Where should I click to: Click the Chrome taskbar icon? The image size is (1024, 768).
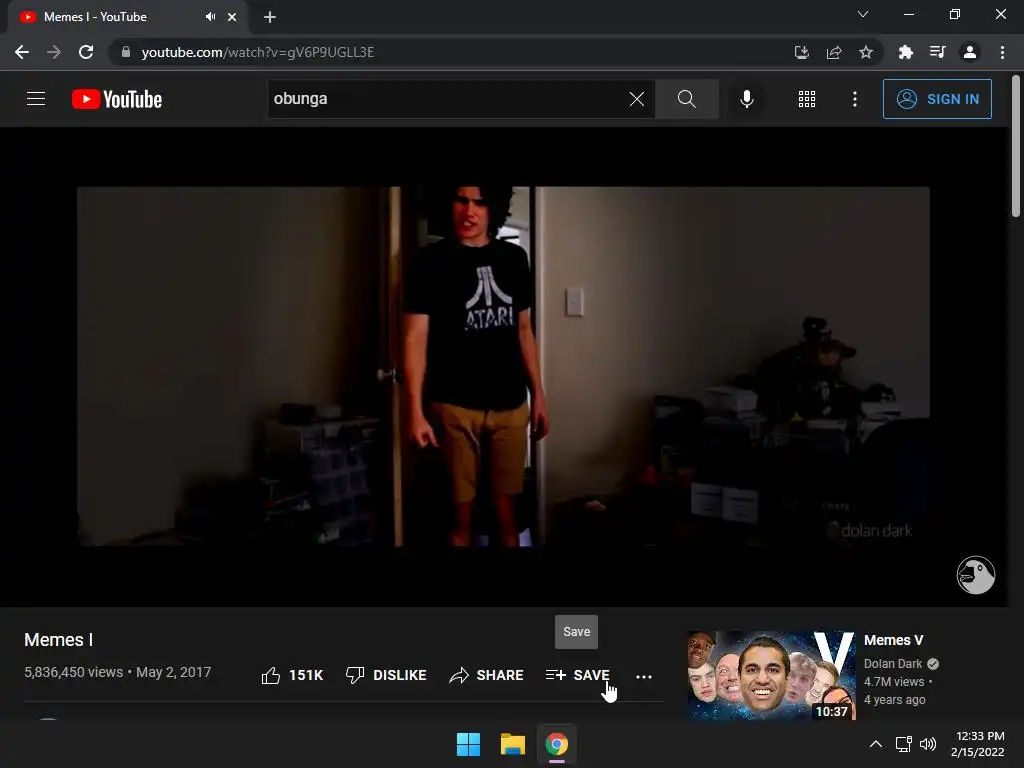556,744
